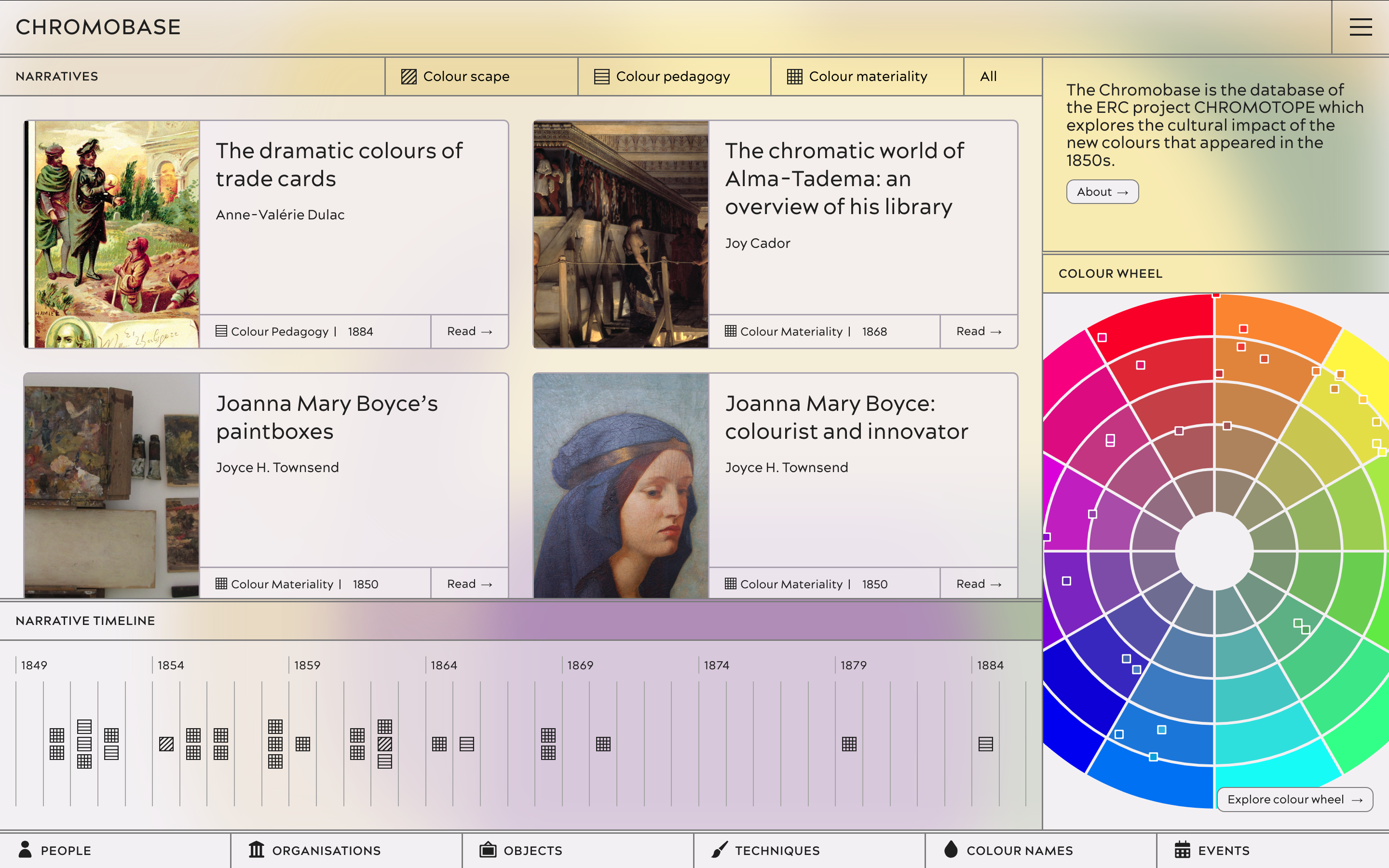Click the Objects briefcase icon
The height and width of the screenshot is (868, 1389).
pyautogui.click(x=488, y=850)
